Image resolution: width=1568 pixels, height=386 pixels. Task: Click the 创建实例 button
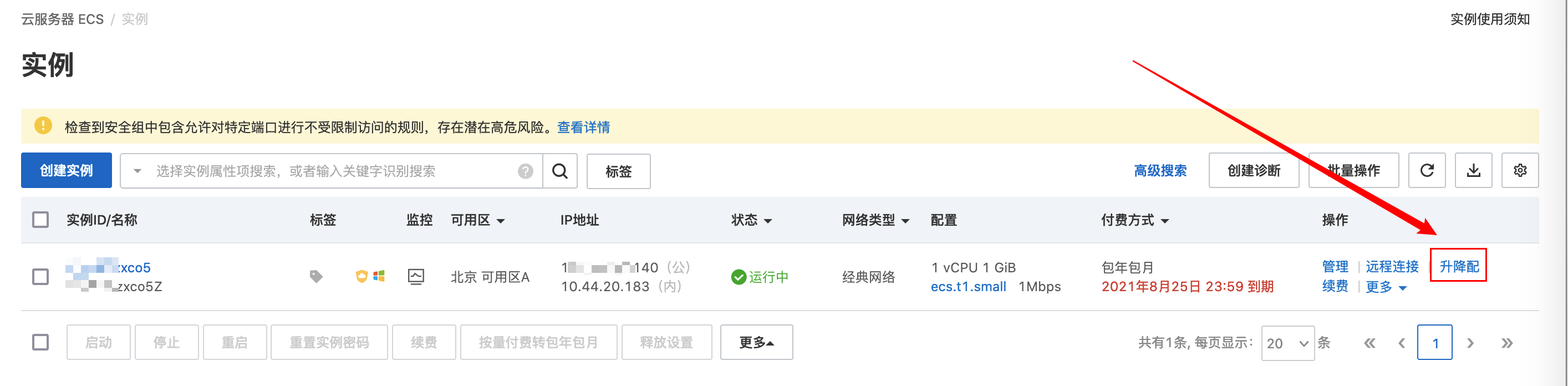click(67, 170)
